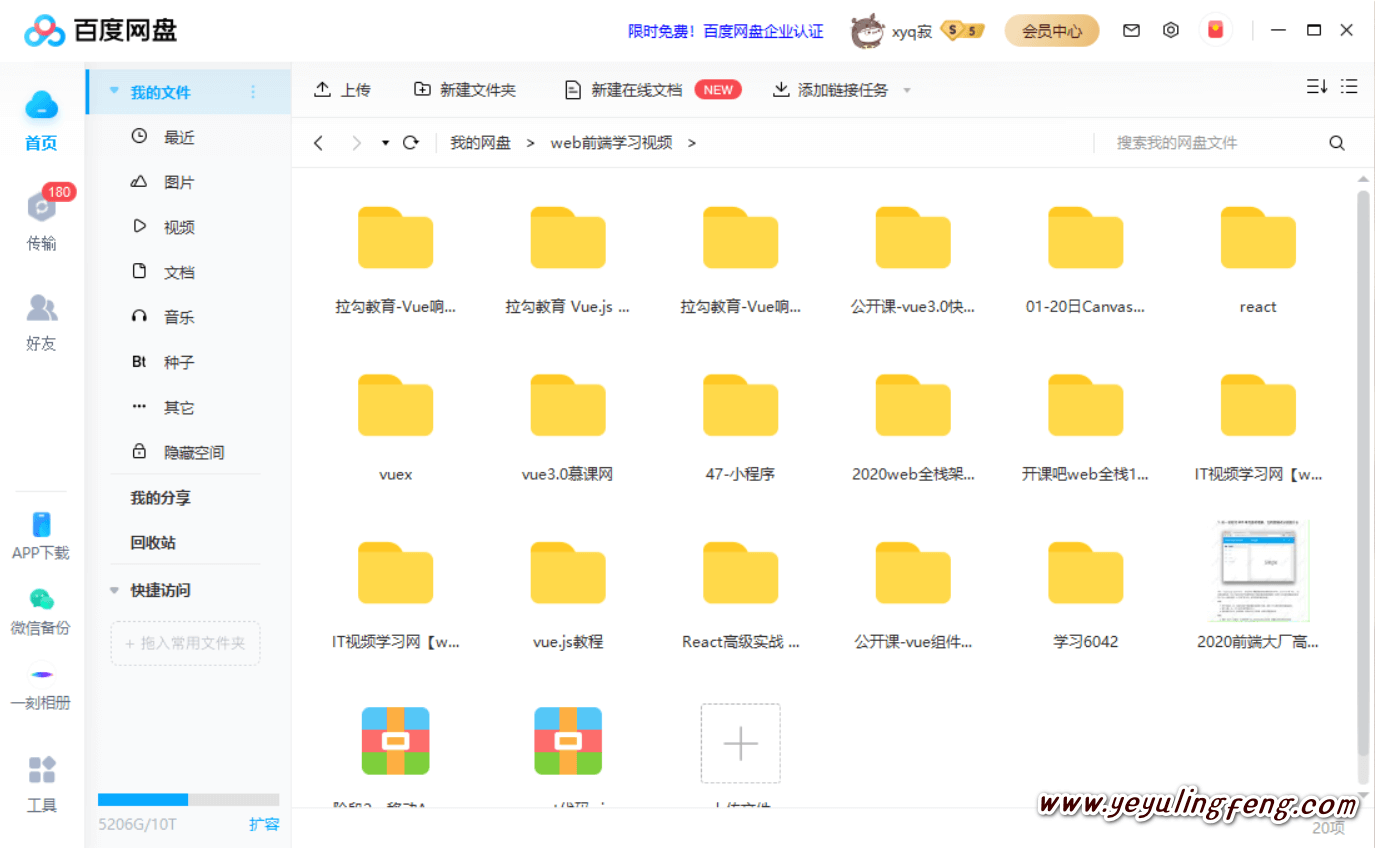
Task: Collapse the 快捷访问 section
Action: (114, 590)
